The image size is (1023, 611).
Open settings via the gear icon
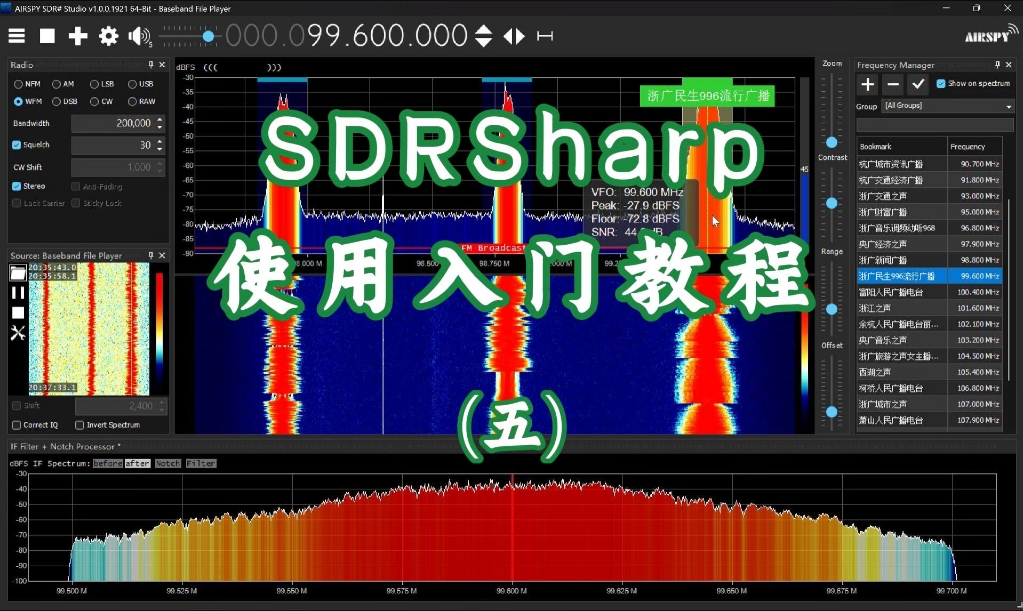(108, 36)
